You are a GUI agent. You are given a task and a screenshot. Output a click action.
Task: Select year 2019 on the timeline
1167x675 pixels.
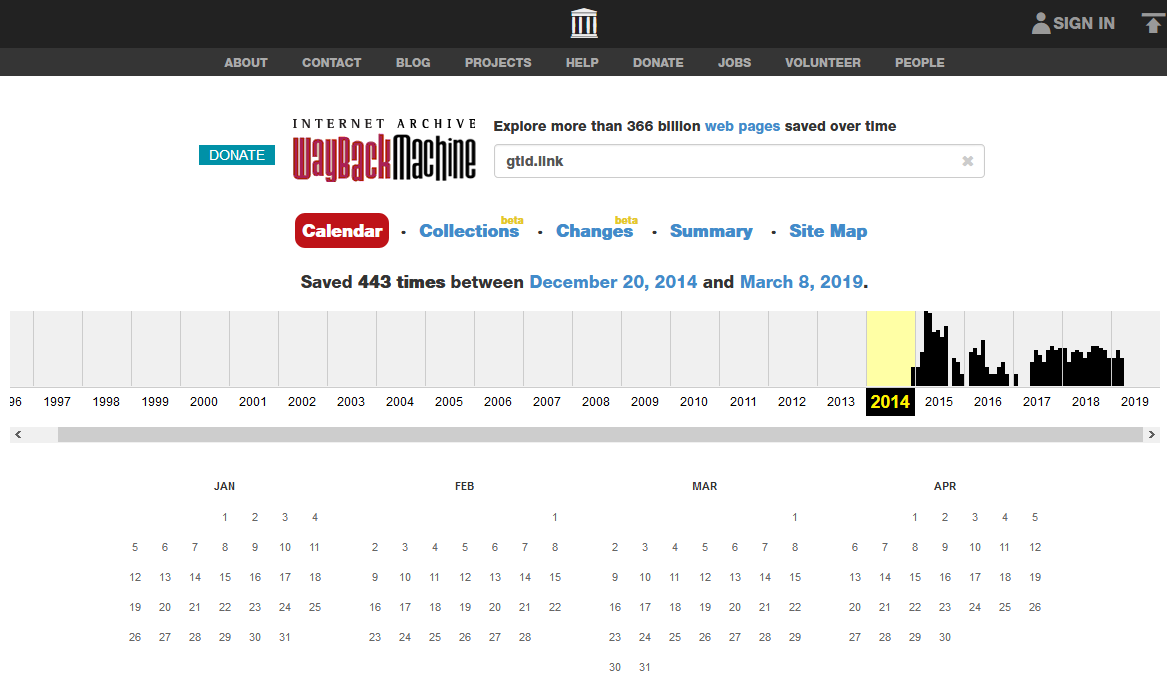coord(1135,402)
